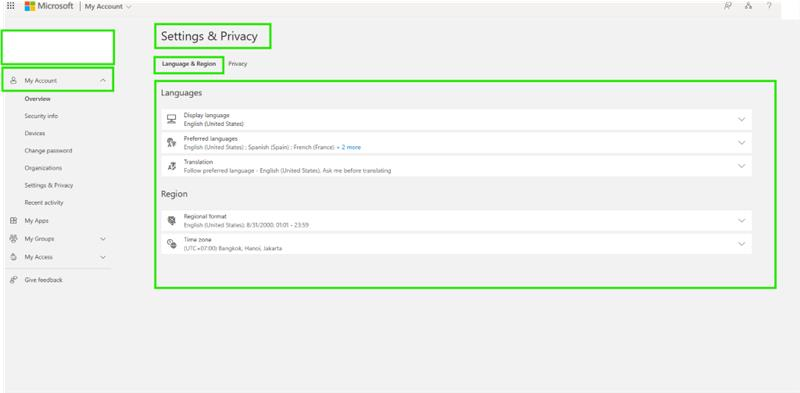Expand the Regional format row chevron
The width and height of the screenshot is (800, 393).
click(x=741, y=221)
